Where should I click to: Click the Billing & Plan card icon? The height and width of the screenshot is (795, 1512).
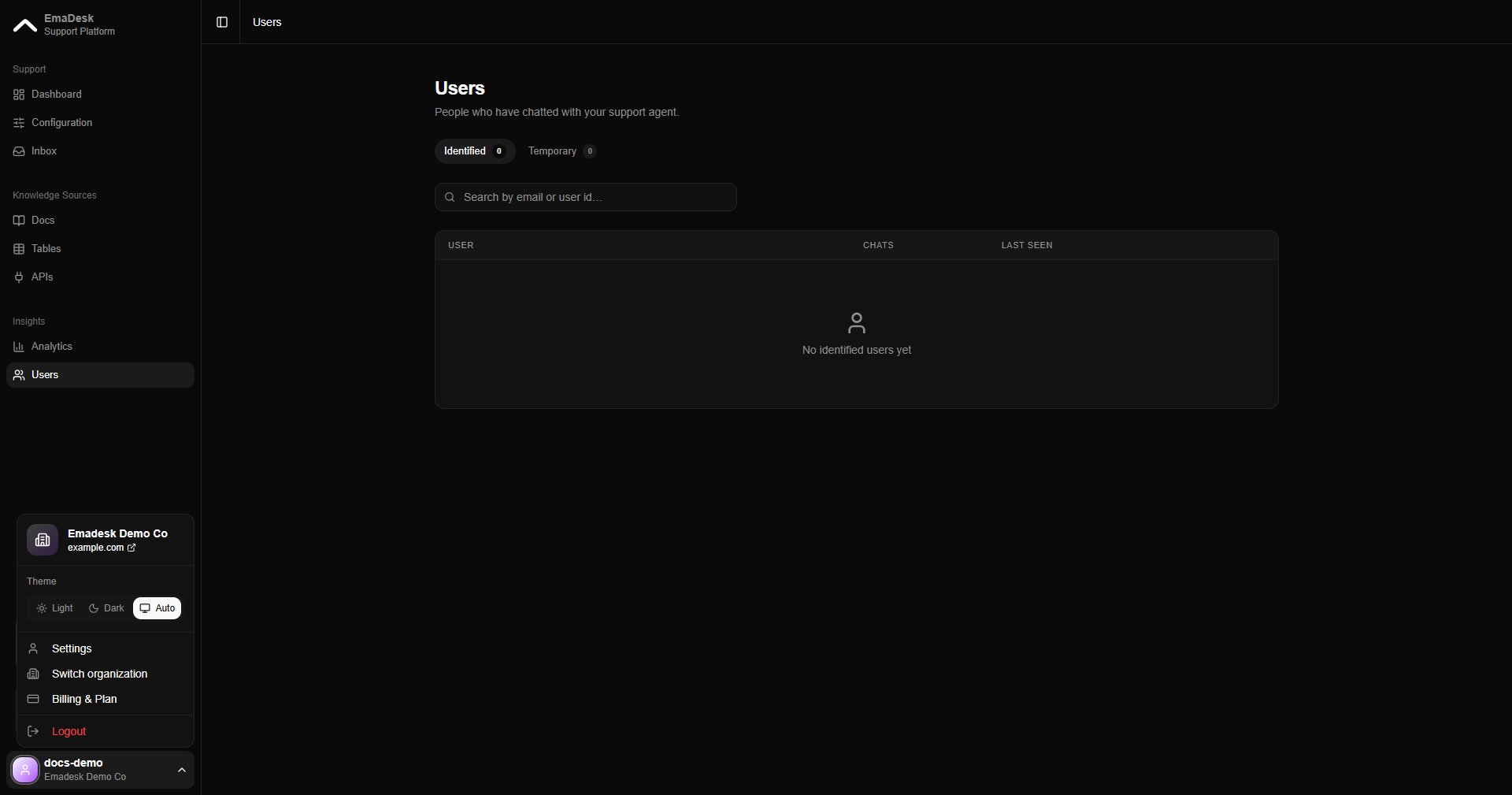point(33,699)
